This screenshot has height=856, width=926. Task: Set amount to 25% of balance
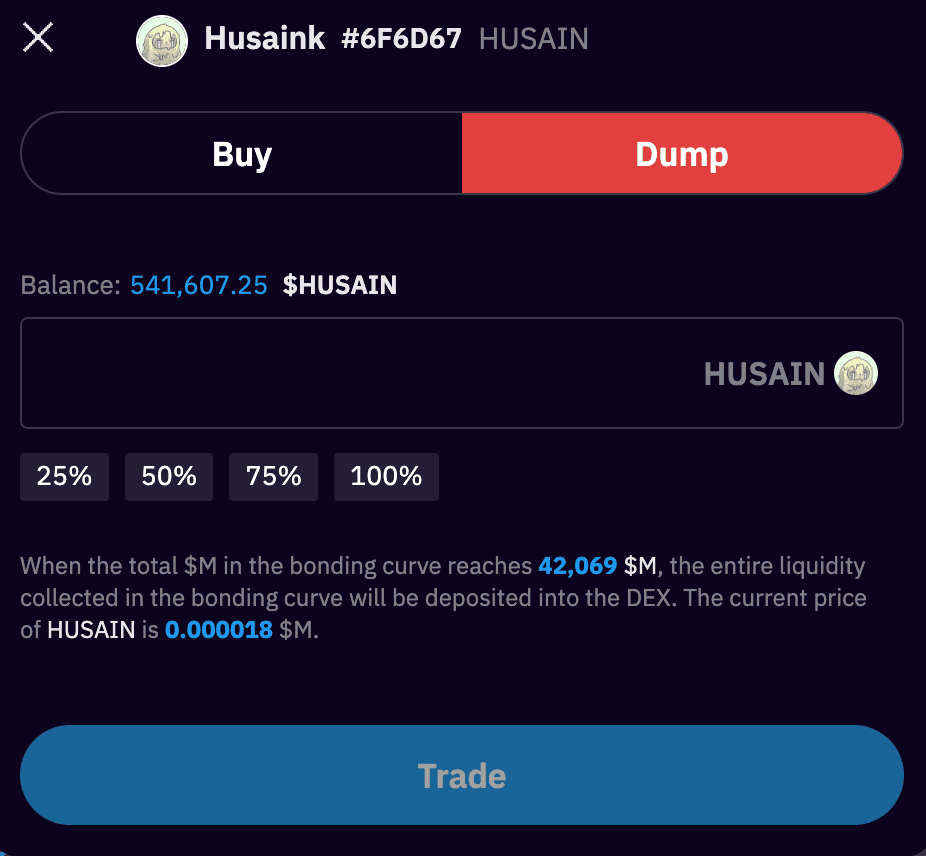click(64, 476)
